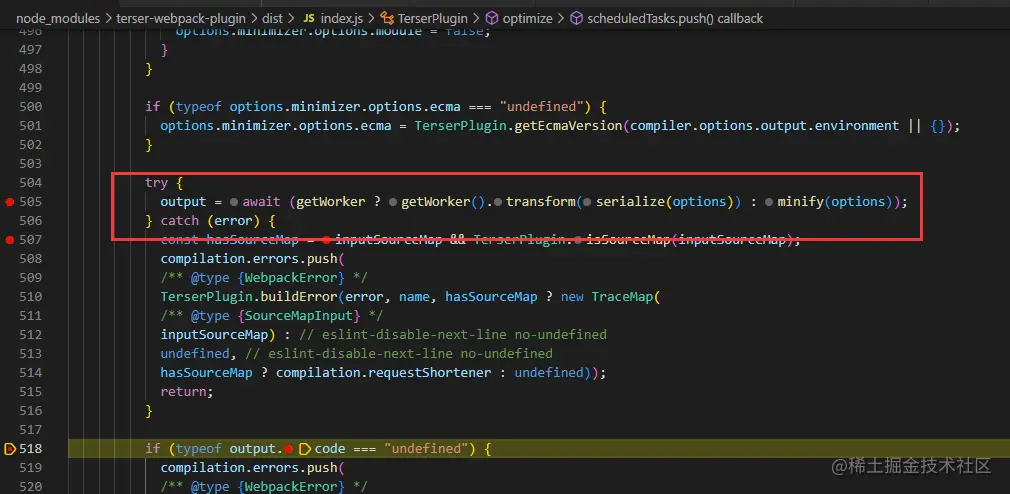
Task: Click the scheduledTasks.push() callback cube icon
Action: tap(576, 19)
